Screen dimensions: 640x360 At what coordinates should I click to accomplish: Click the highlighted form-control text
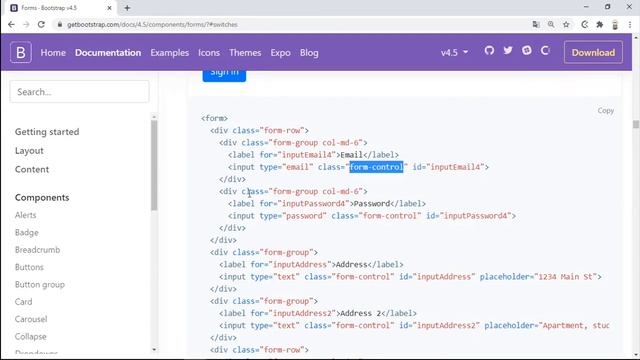(x=376, y=167)
